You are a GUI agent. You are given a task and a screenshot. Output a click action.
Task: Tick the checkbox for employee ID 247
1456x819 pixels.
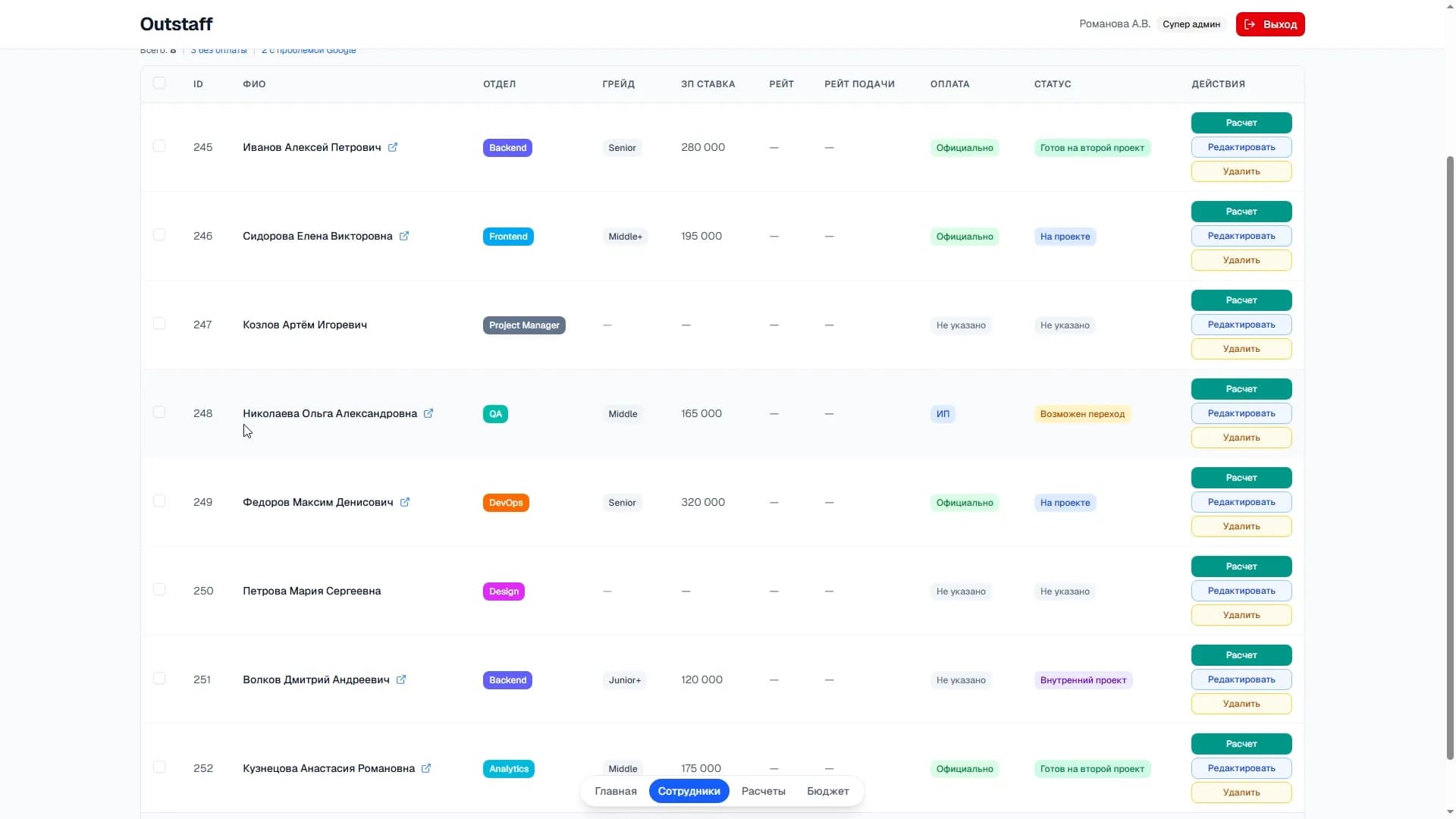tap(159, 323)
